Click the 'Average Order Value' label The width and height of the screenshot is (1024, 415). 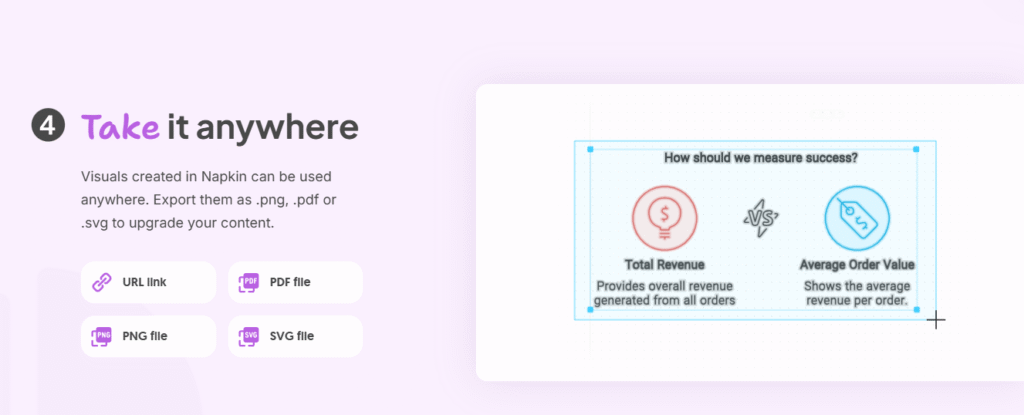tap(857, 265)
